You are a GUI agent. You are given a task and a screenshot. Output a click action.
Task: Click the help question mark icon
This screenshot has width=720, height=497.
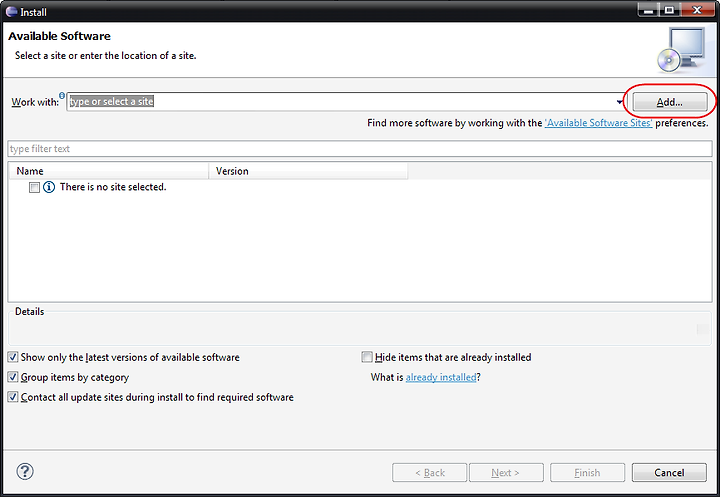[x=25, y=471]
